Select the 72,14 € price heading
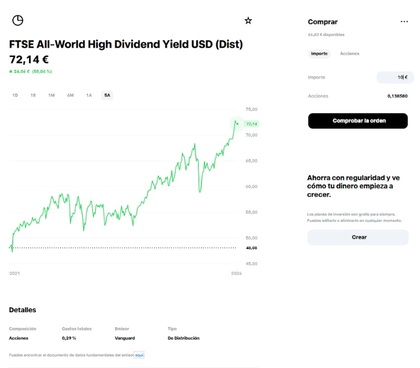 (x=29, y=60)
